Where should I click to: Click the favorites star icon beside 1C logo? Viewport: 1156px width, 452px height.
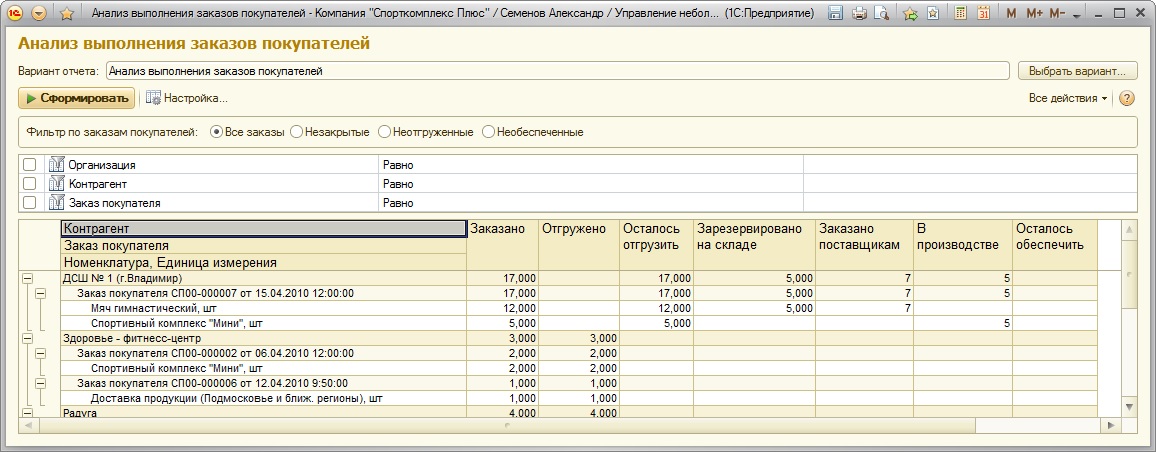[67, 14]
